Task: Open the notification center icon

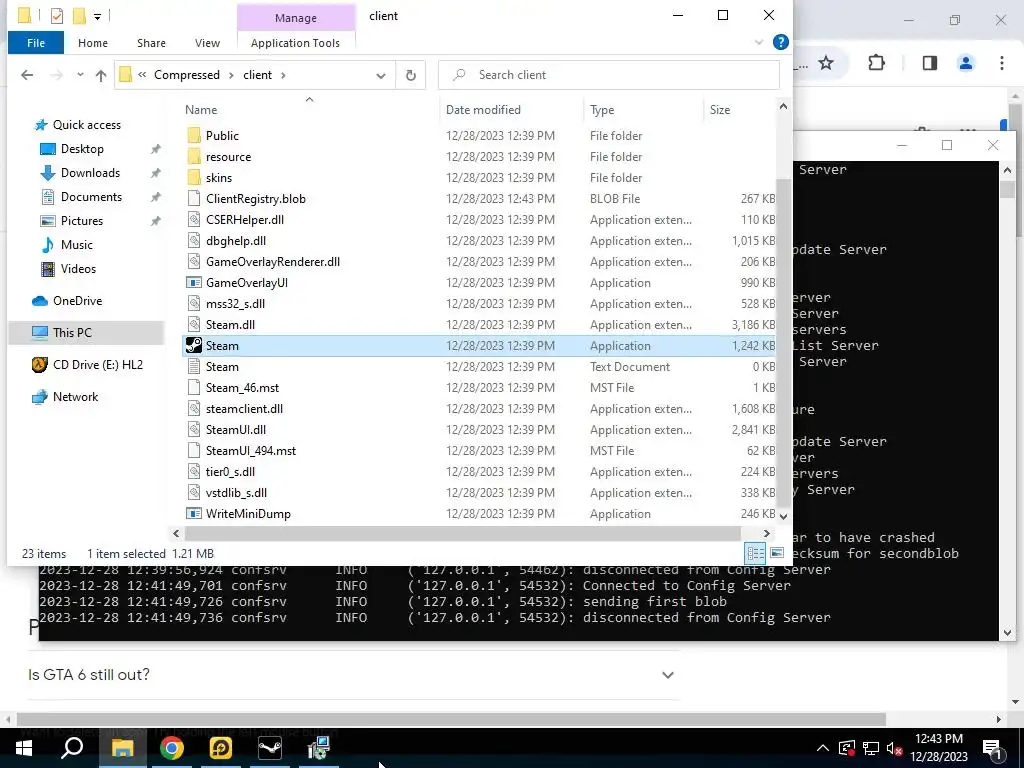Action: pos(992,748)
